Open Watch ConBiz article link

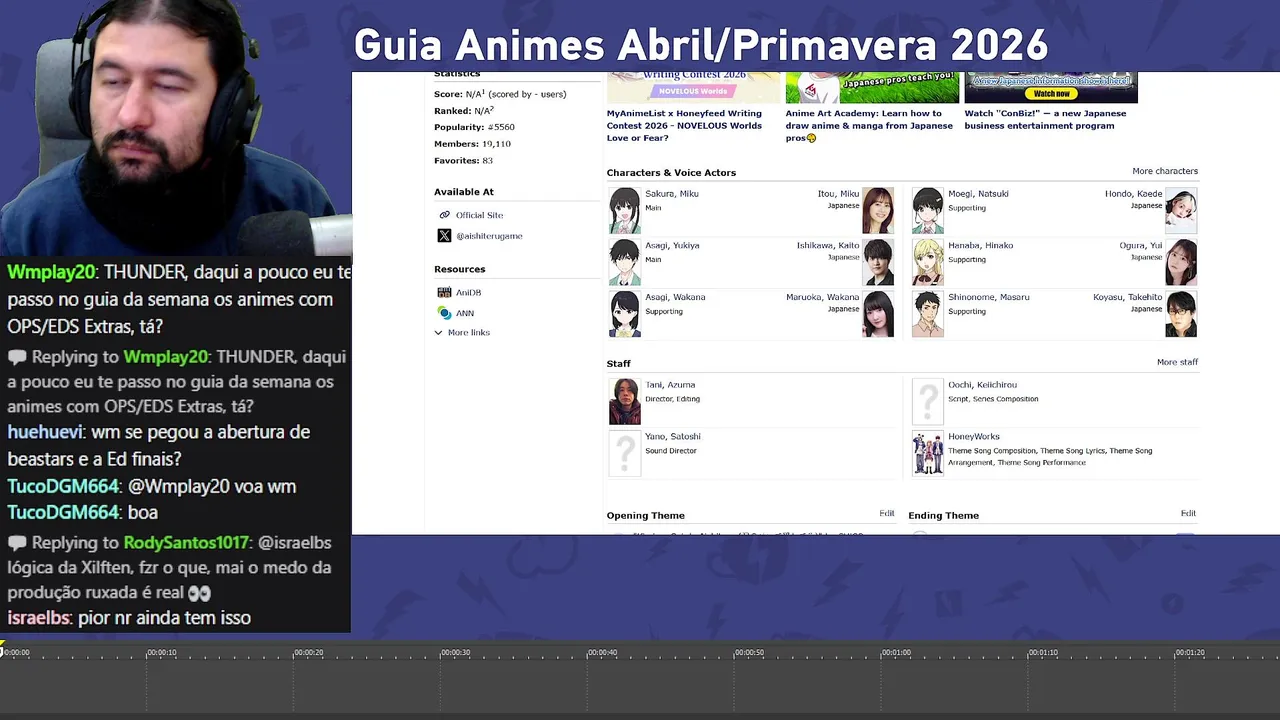1045,119
